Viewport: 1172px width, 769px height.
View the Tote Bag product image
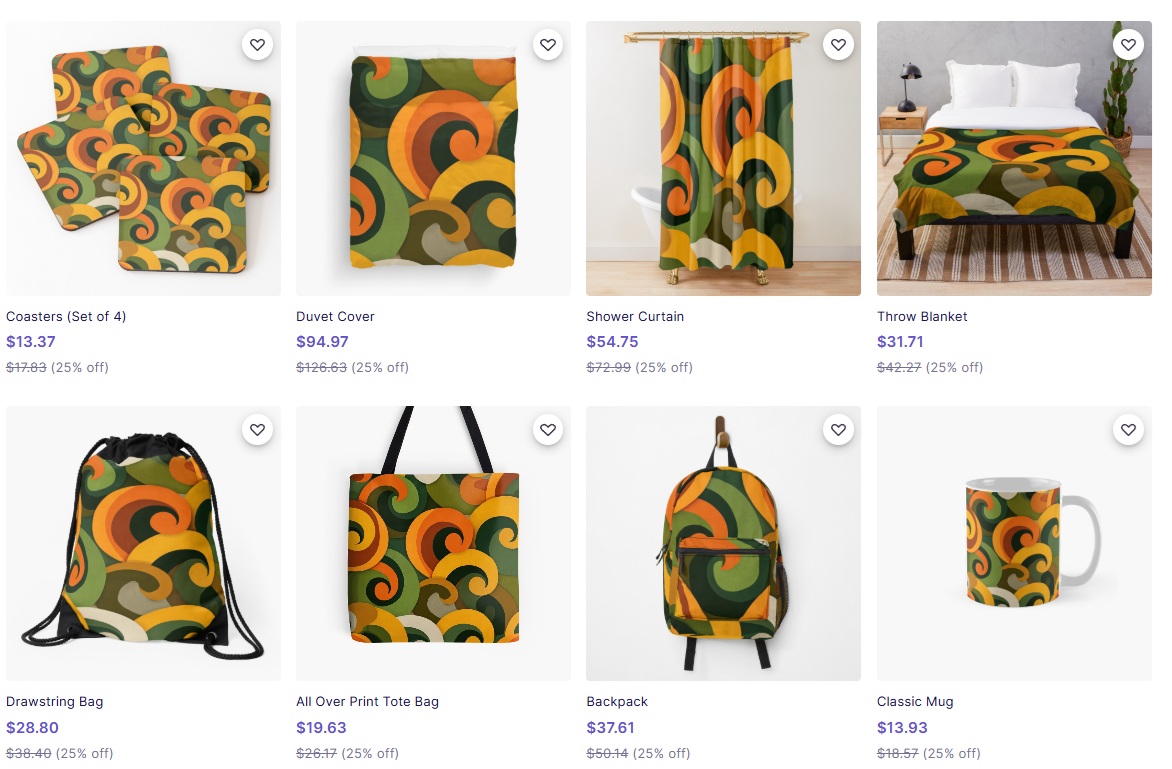(x=433, y=555)
